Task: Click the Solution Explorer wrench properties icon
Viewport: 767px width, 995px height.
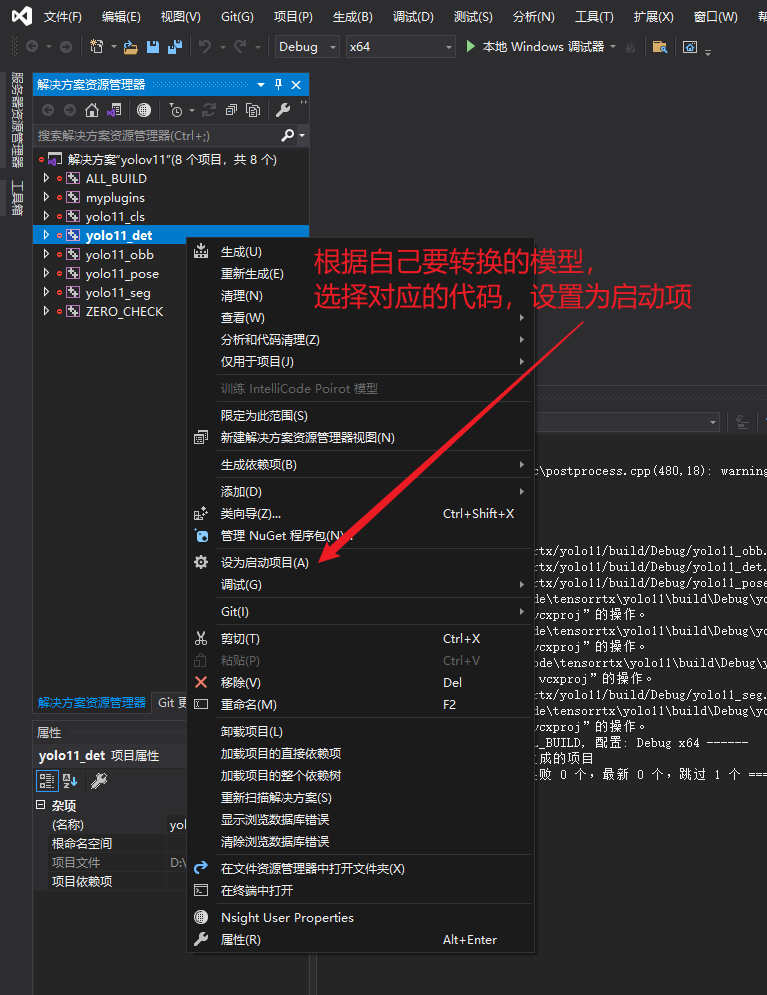Action: [283, 110]
